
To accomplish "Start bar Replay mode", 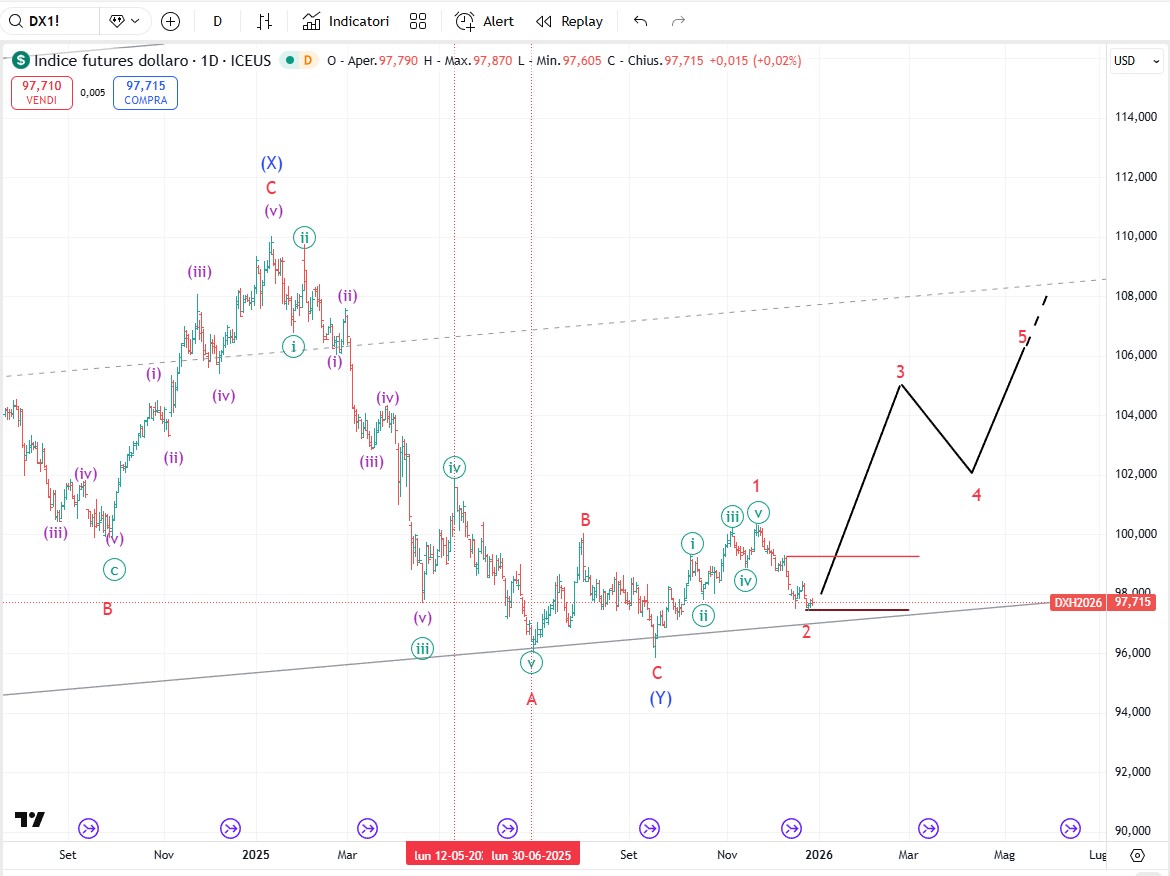I will (x=569, y=22).
